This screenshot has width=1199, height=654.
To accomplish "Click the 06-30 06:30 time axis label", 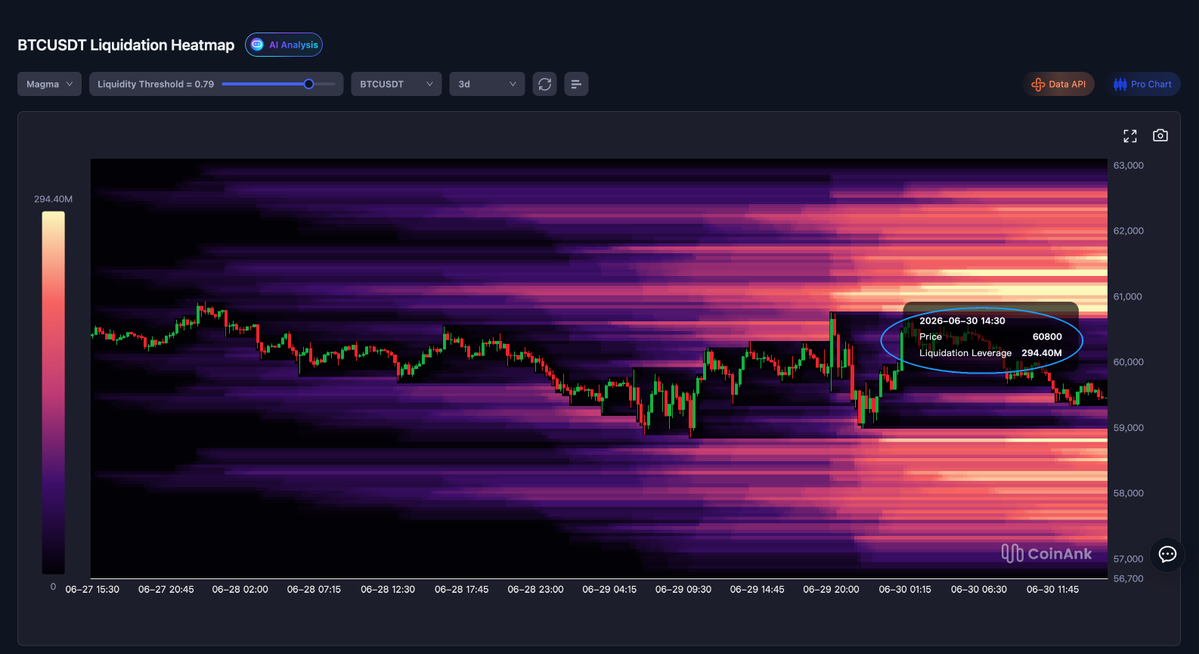I will coord(979,590).
